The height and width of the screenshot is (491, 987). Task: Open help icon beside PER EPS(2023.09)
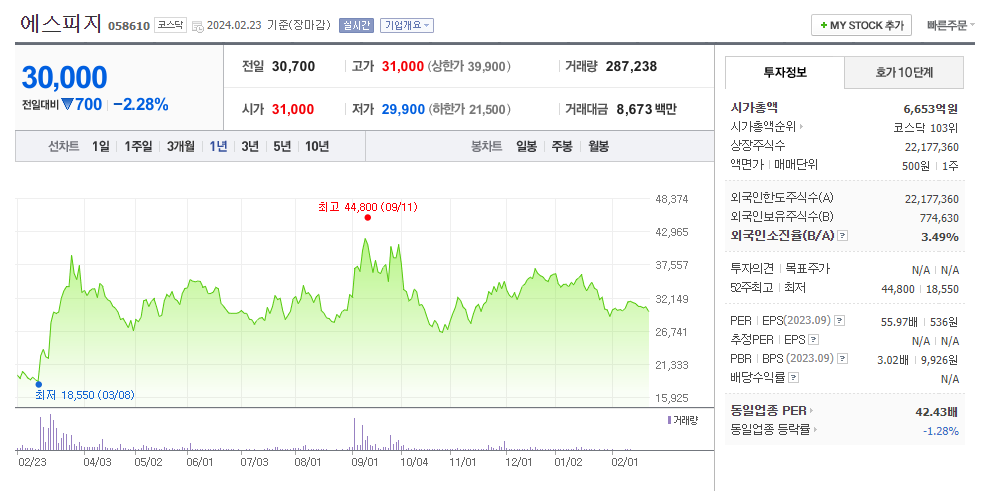click(840, 321)
